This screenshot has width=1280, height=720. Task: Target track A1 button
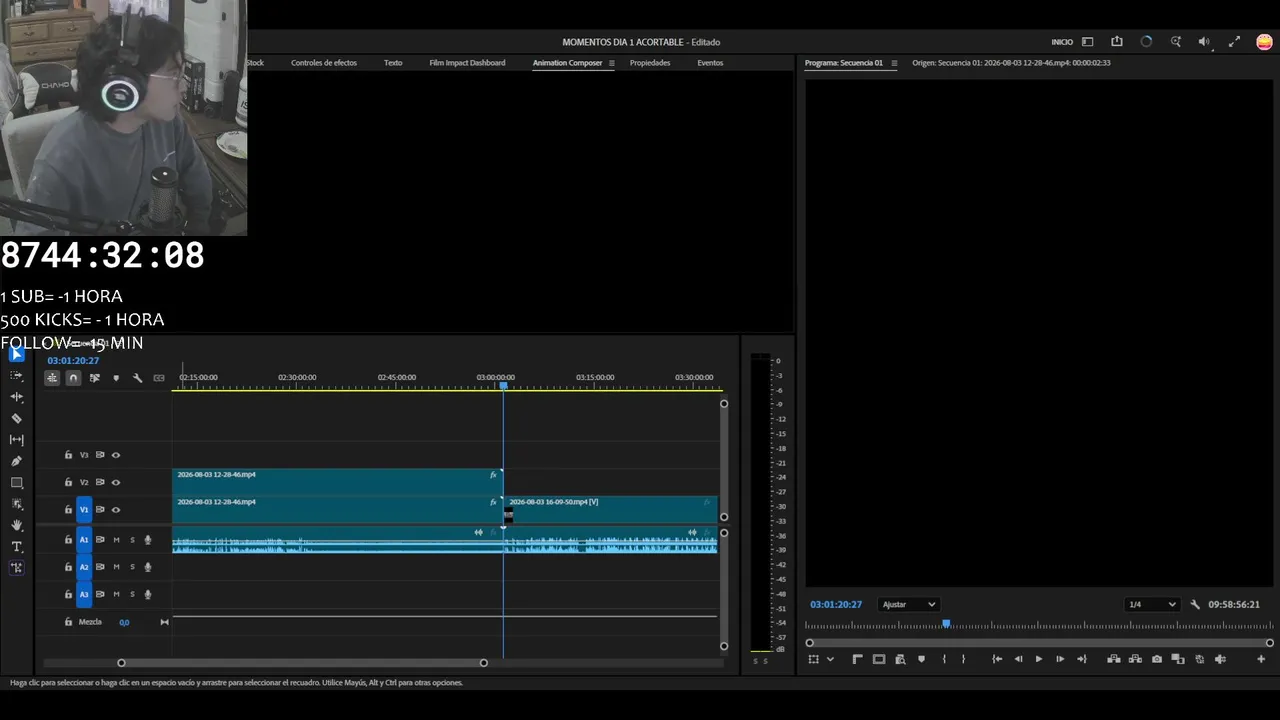point(84,540)
